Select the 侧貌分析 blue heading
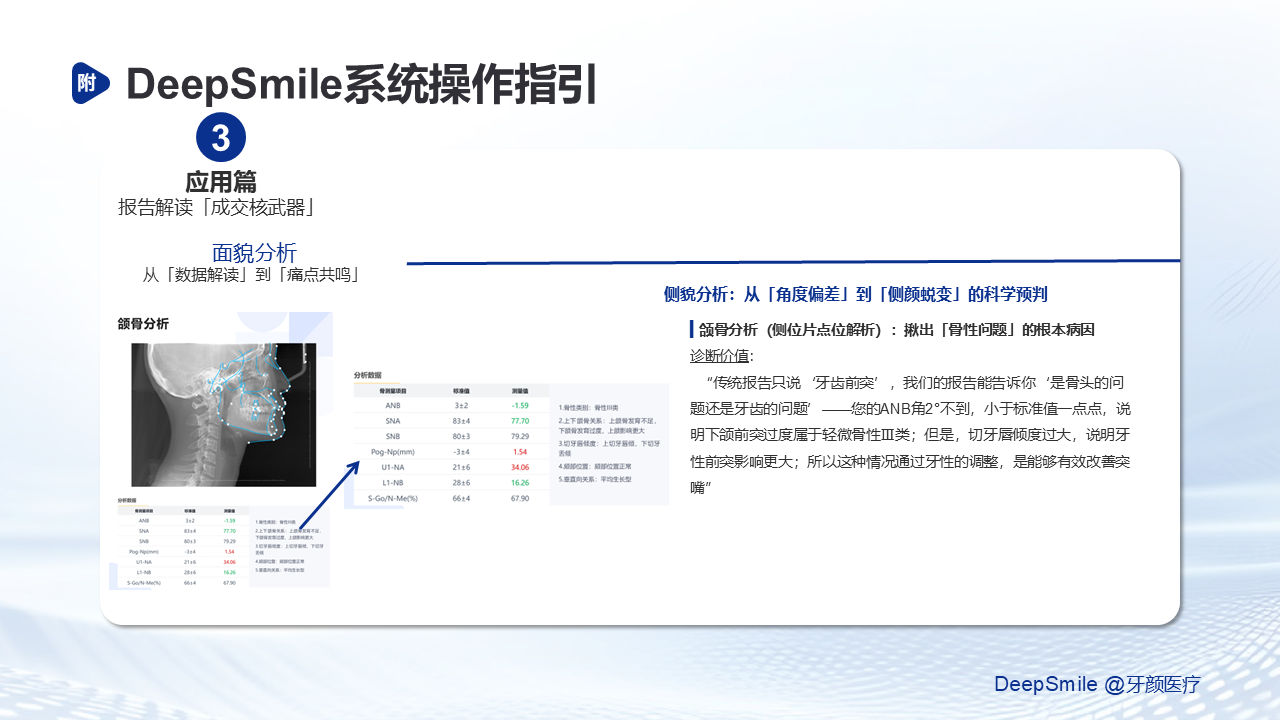Image resolution: width=1280 pixels, height=720 pixels. (x=855, y=294)
